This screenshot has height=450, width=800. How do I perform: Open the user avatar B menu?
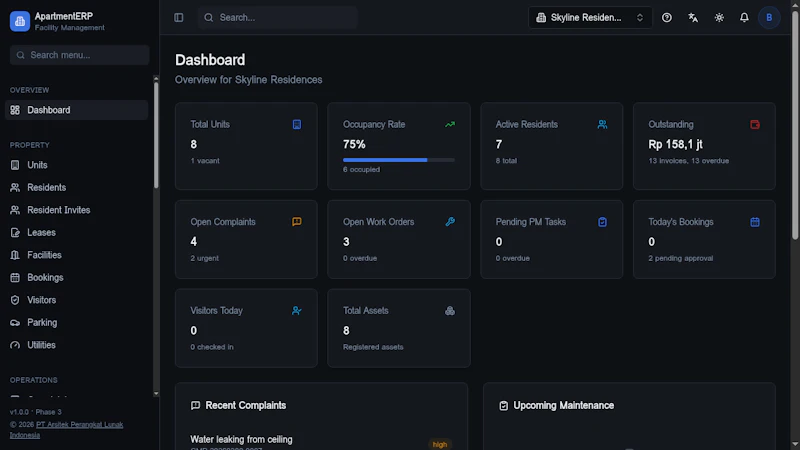click(x=769, y=17)
